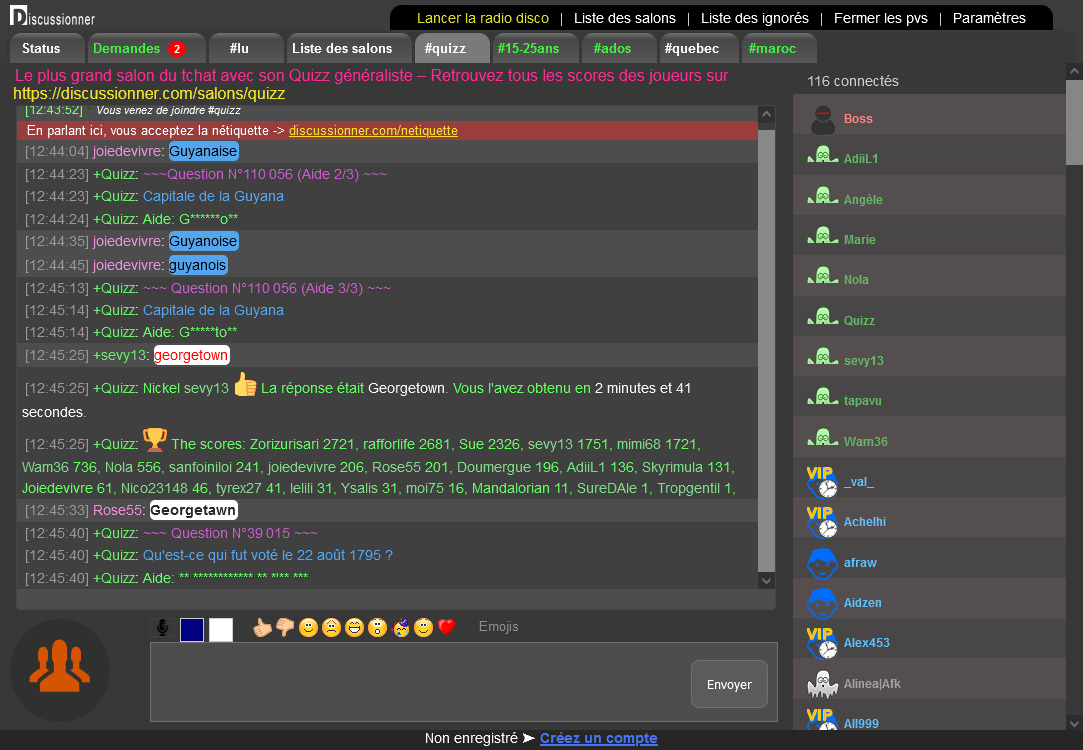Click Rose55's message 'Georgetawn'
Screen dimensions: 1083x750
(193, 510)
